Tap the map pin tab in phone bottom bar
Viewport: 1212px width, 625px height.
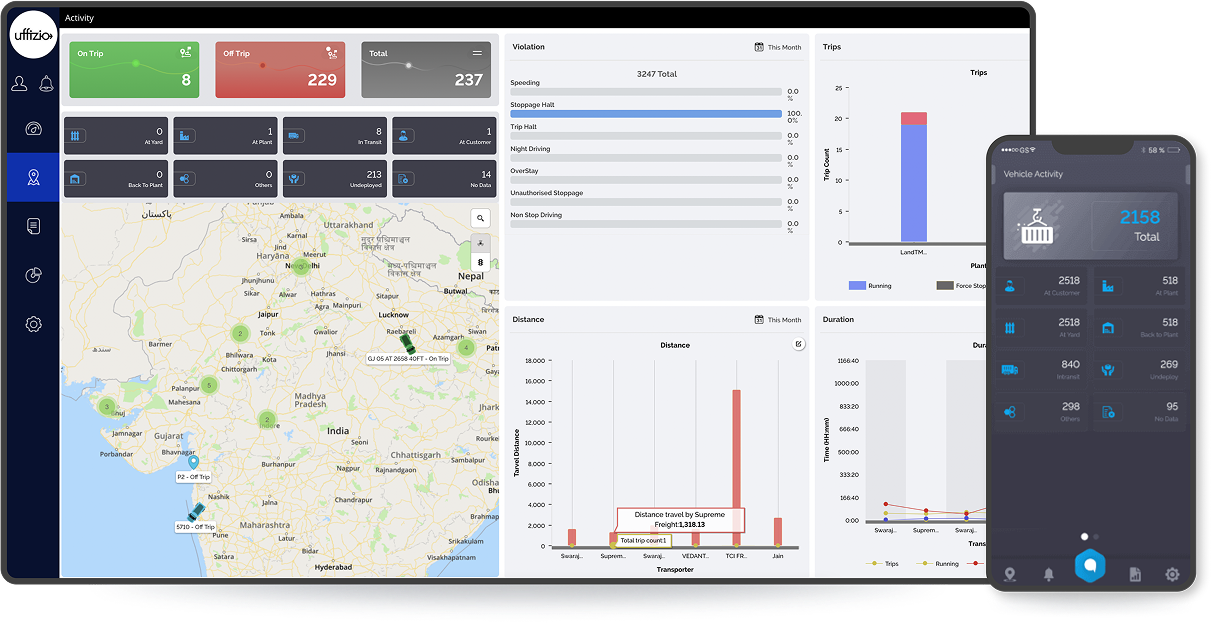point(1010,574)
